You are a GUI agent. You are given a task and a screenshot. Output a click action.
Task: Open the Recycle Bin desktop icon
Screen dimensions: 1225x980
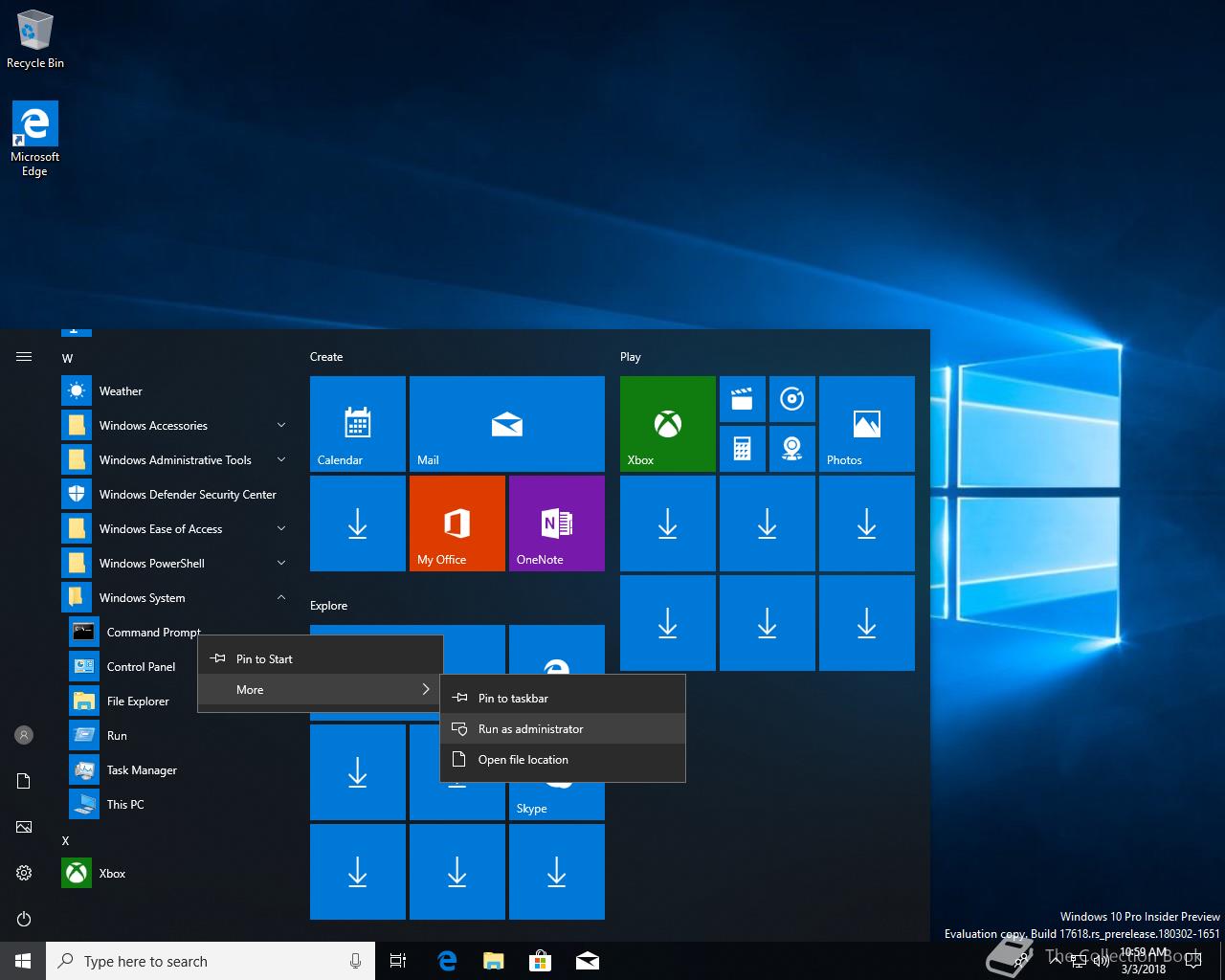click(x=35, y=40)
